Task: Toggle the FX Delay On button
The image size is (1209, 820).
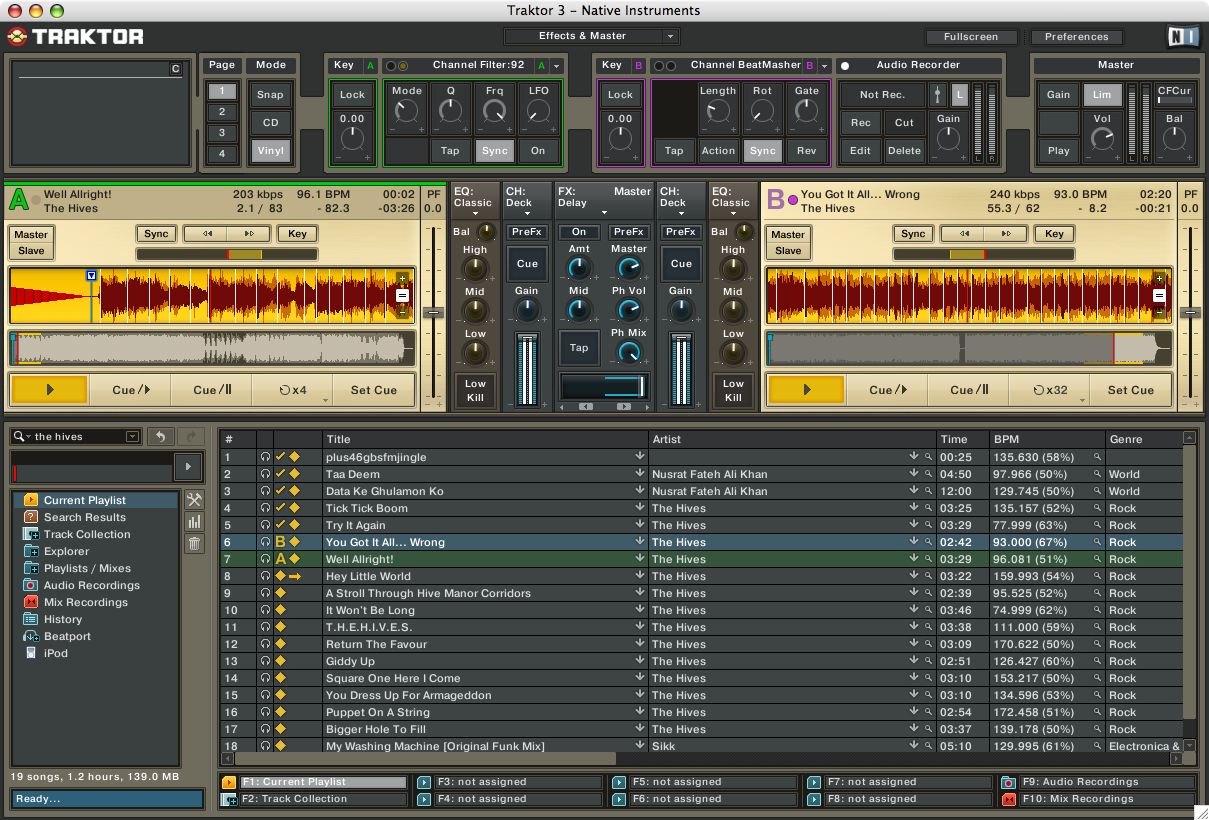Action: click(579, 232)
